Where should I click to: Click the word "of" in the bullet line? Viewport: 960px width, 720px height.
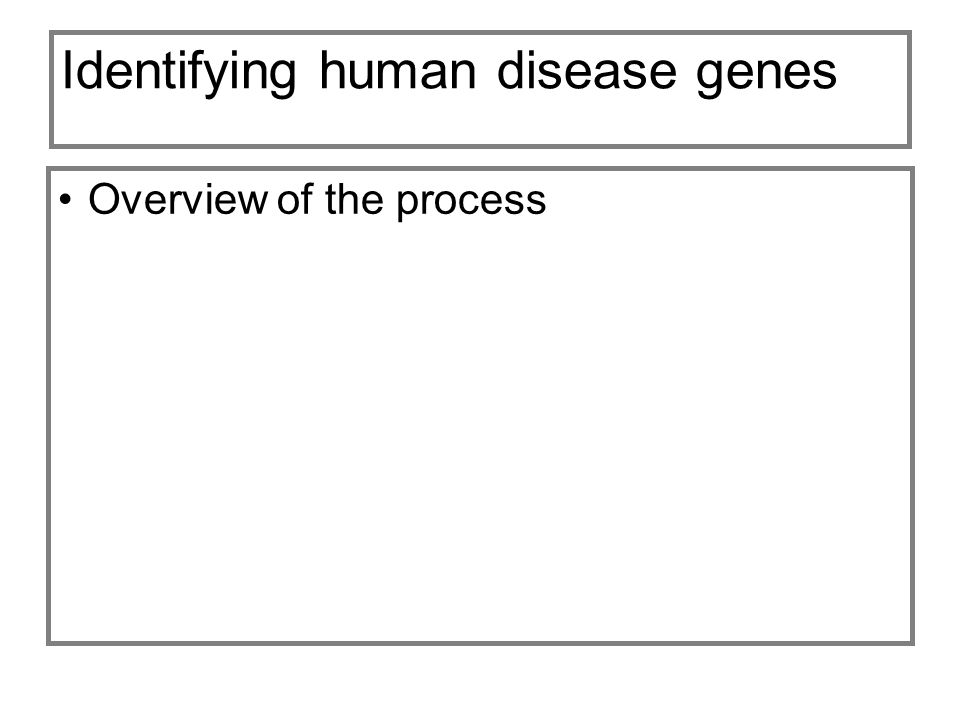point(296,200)
